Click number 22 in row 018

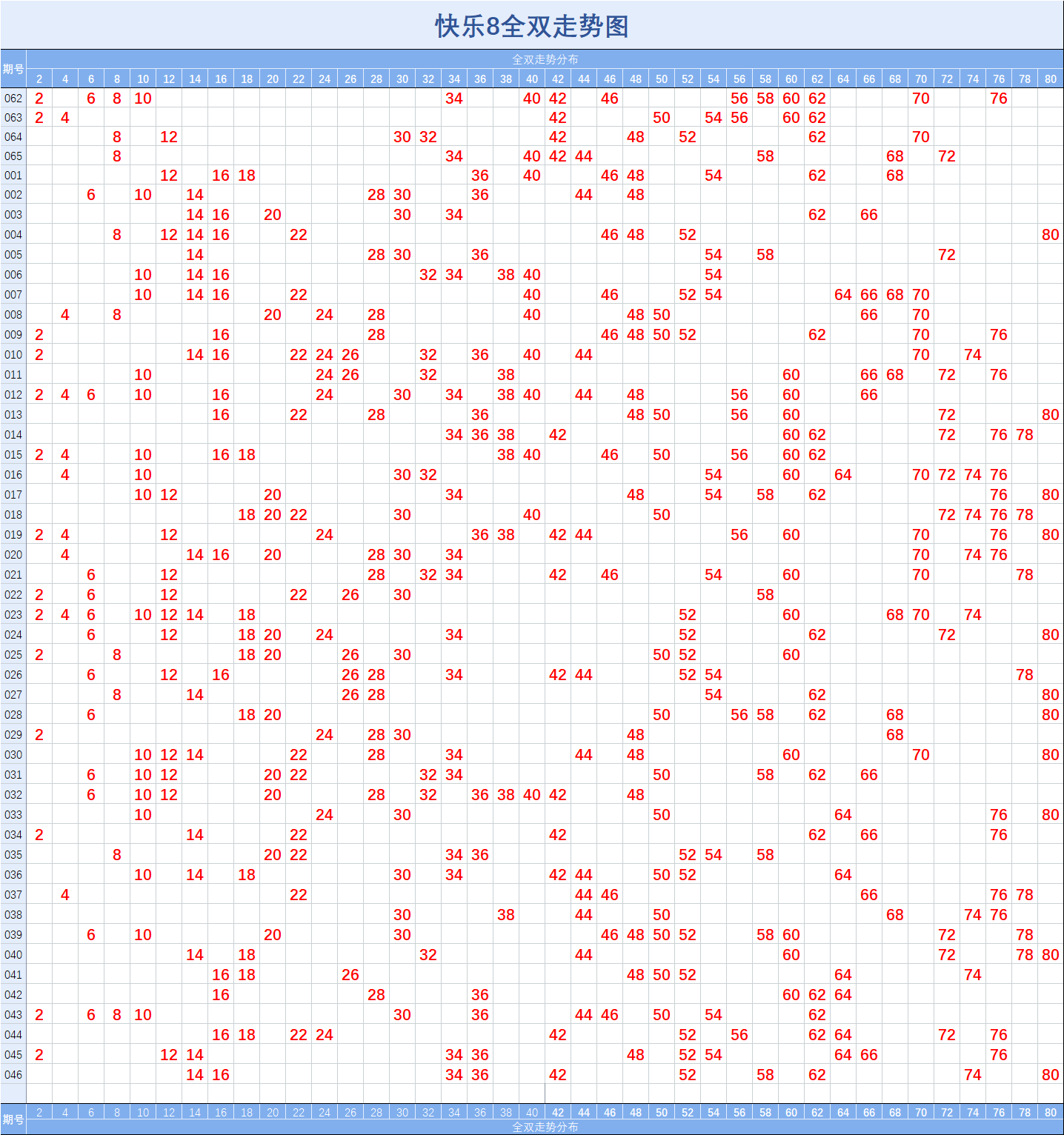coord(299,515)
